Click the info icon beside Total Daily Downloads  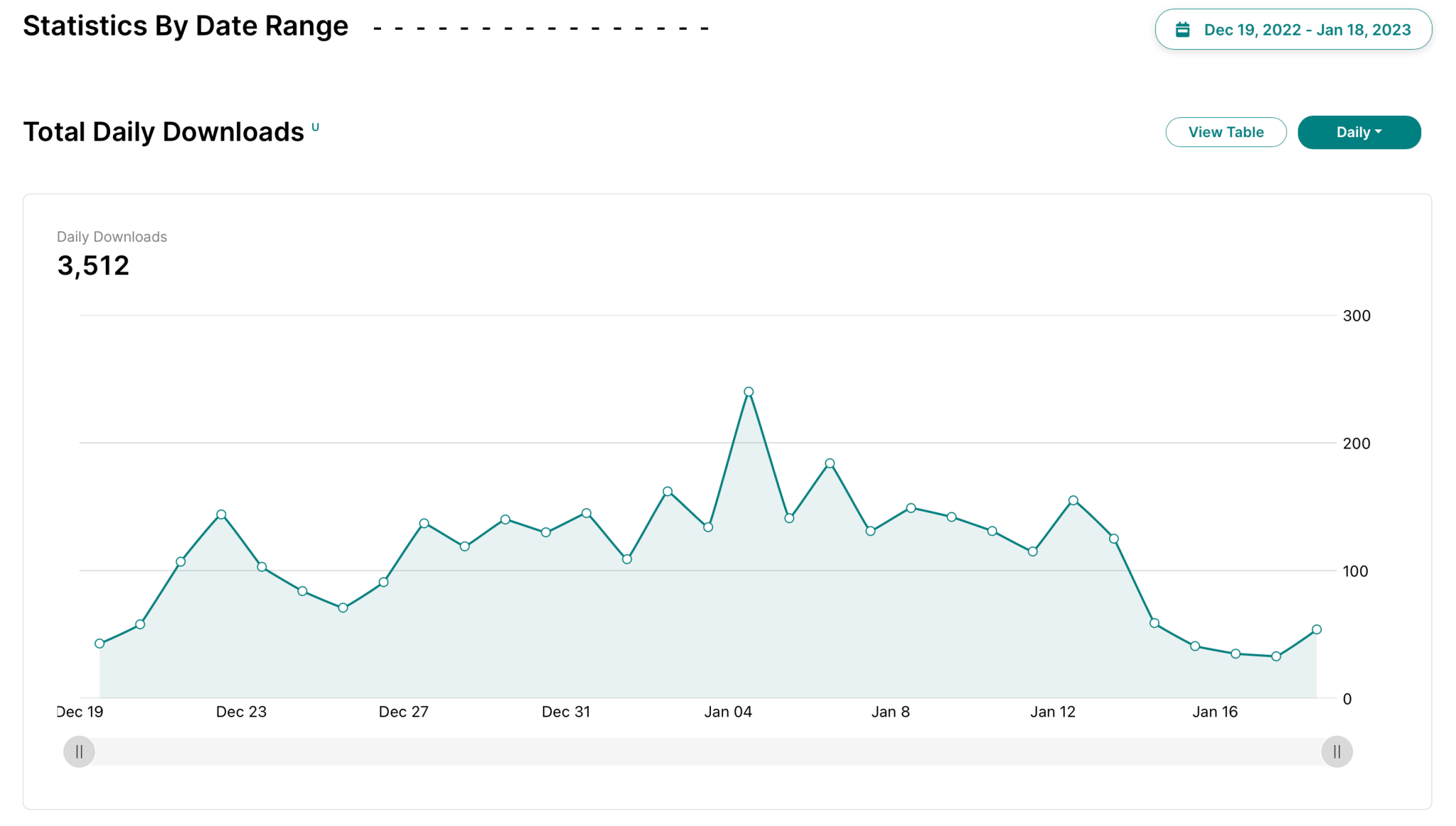click(x=315, y=127)
